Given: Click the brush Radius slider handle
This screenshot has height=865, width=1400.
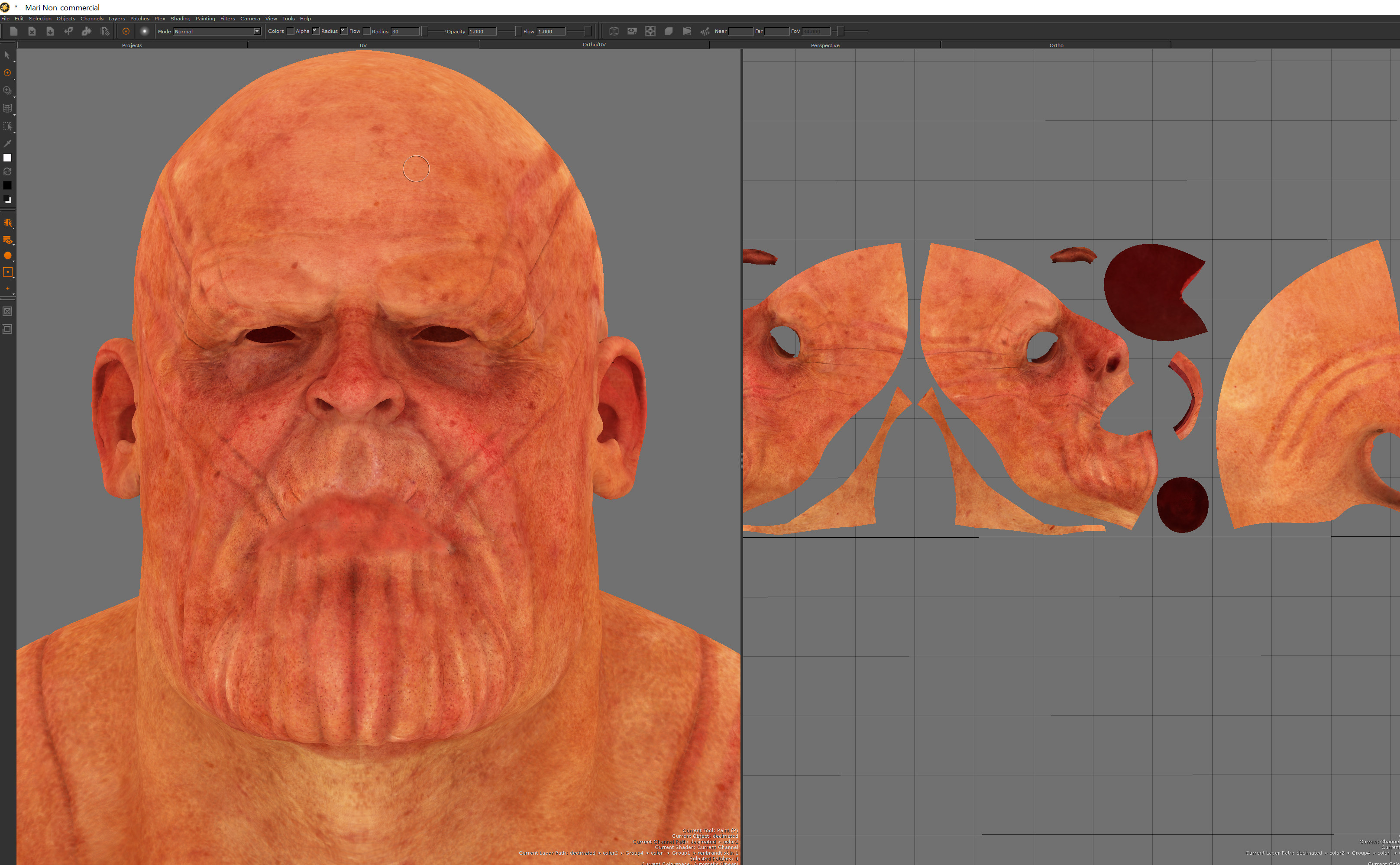Looking at the screenshot, I should [x=424, y=32].
